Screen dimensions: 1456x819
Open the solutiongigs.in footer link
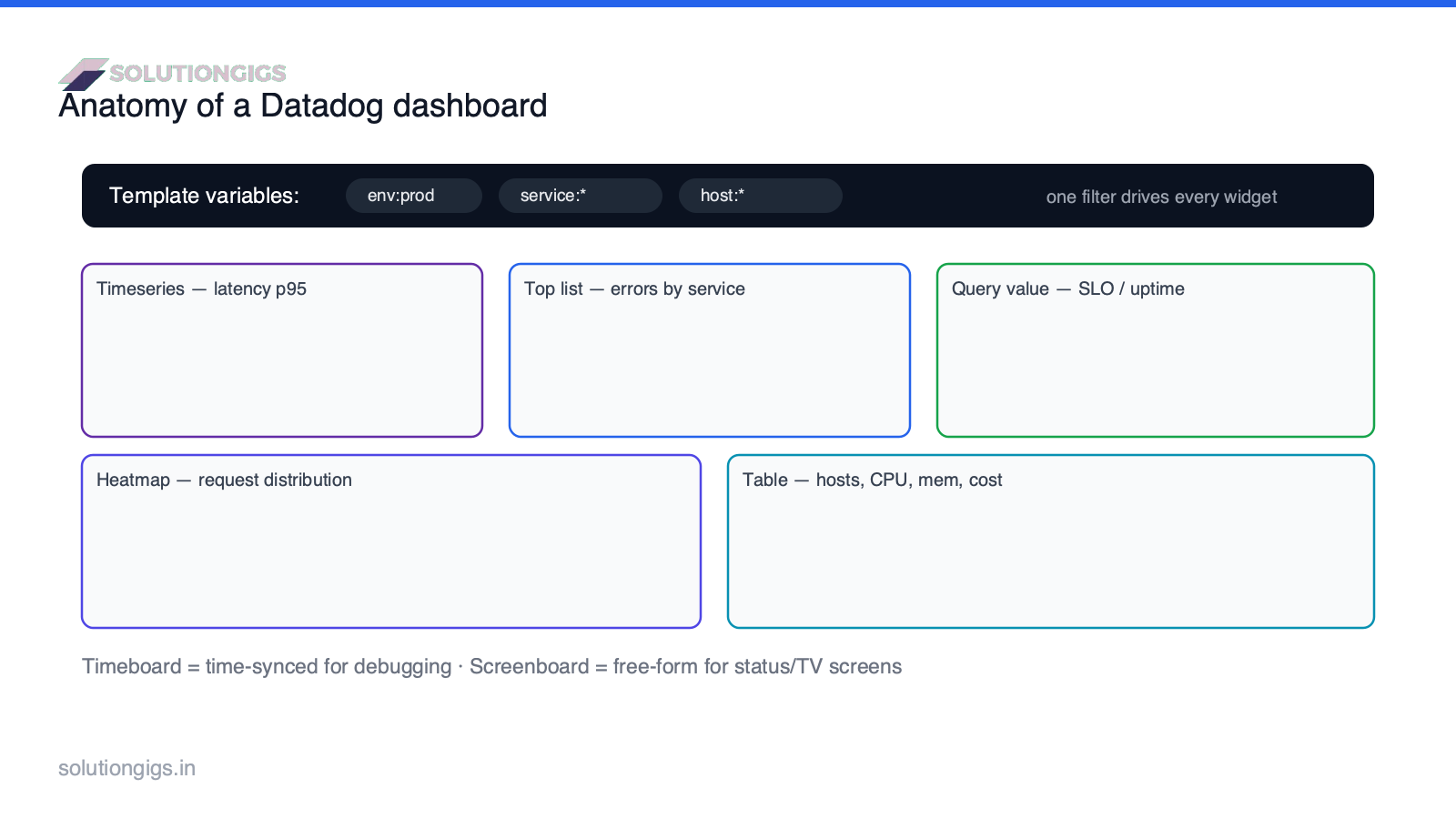click(126, 768)
